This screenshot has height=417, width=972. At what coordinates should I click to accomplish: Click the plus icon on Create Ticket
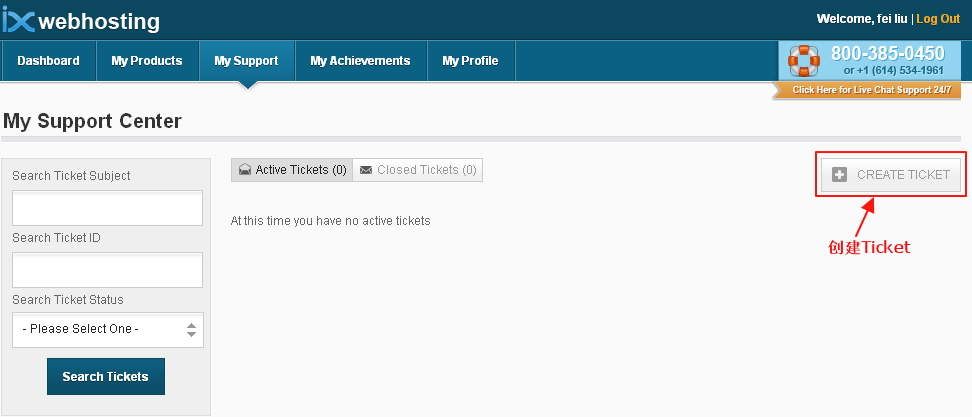coord(839,175)
